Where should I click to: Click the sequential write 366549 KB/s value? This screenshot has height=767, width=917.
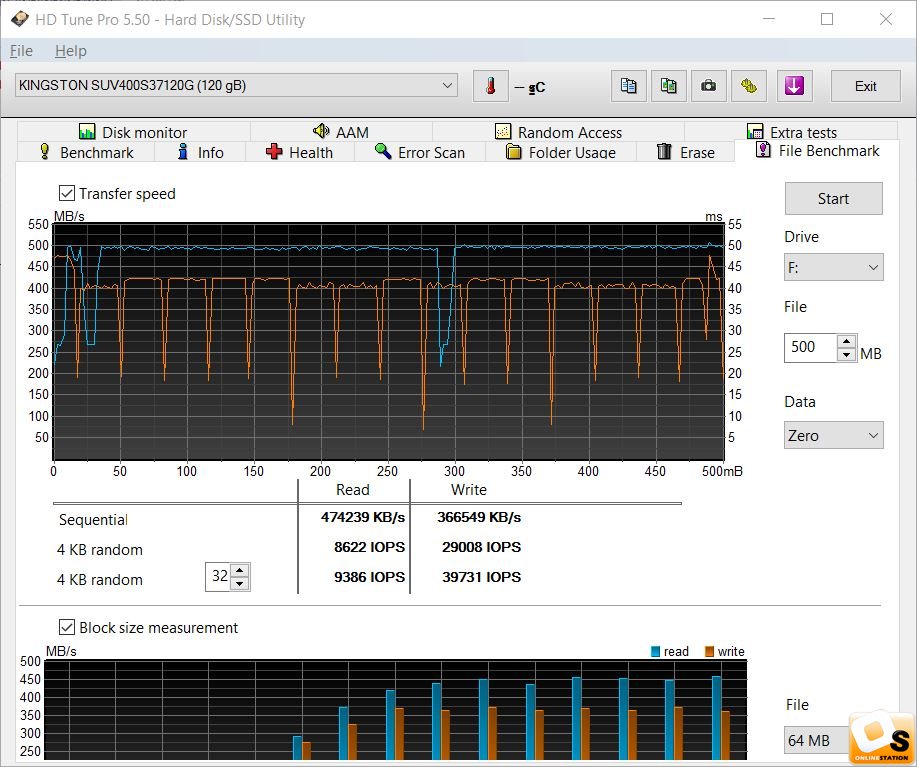point(479,517)
